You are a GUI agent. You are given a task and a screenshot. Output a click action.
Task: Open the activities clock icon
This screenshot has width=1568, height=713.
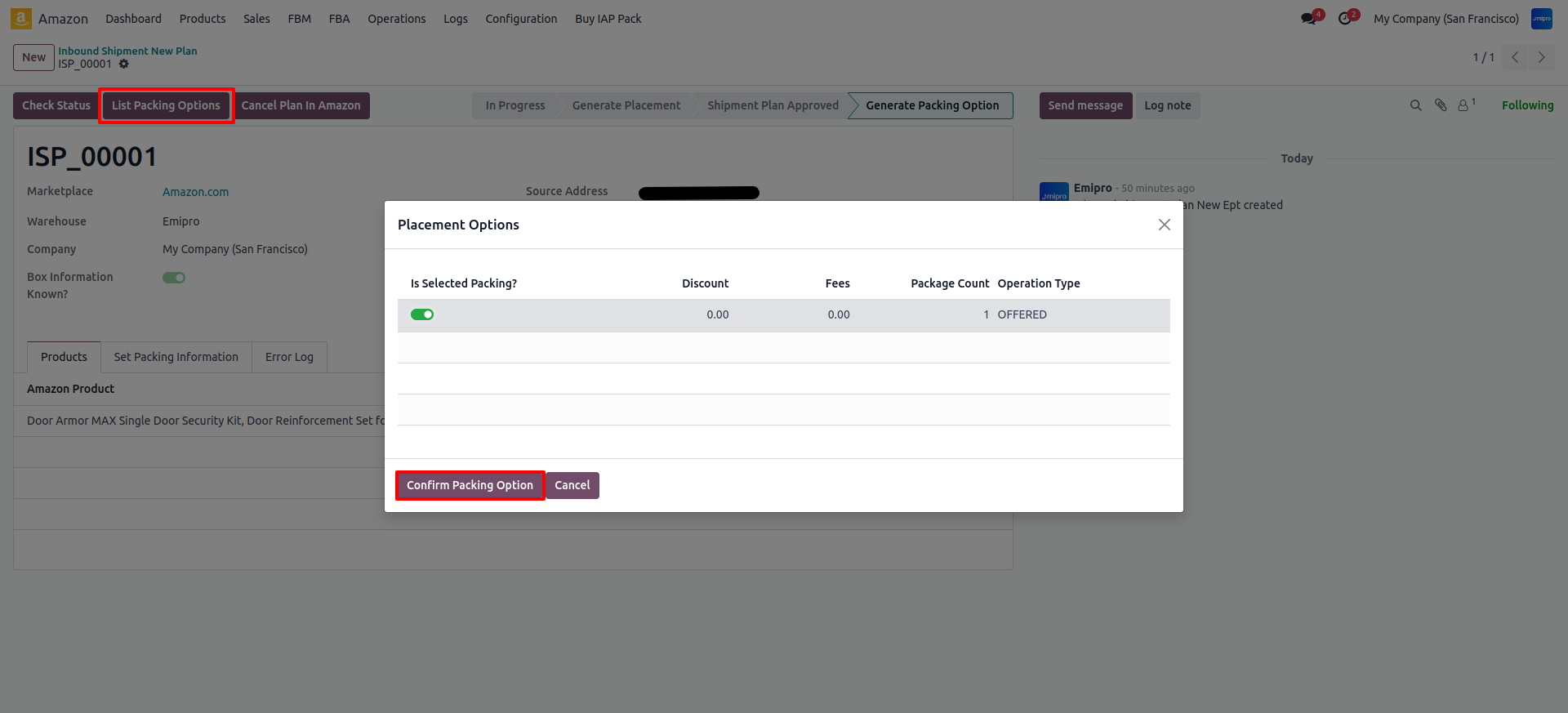[x=1345, y=18]
